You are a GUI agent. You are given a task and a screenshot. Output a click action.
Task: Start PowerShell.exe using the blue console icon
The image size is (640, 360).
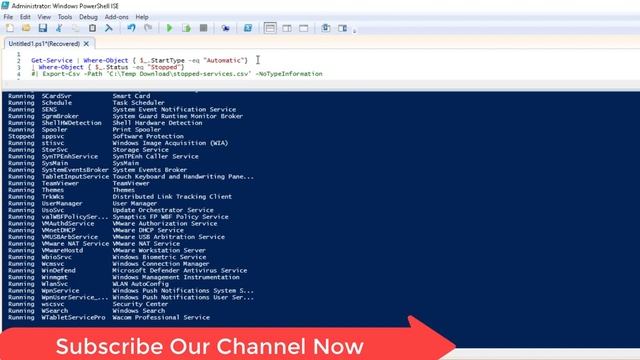point(248,28)
